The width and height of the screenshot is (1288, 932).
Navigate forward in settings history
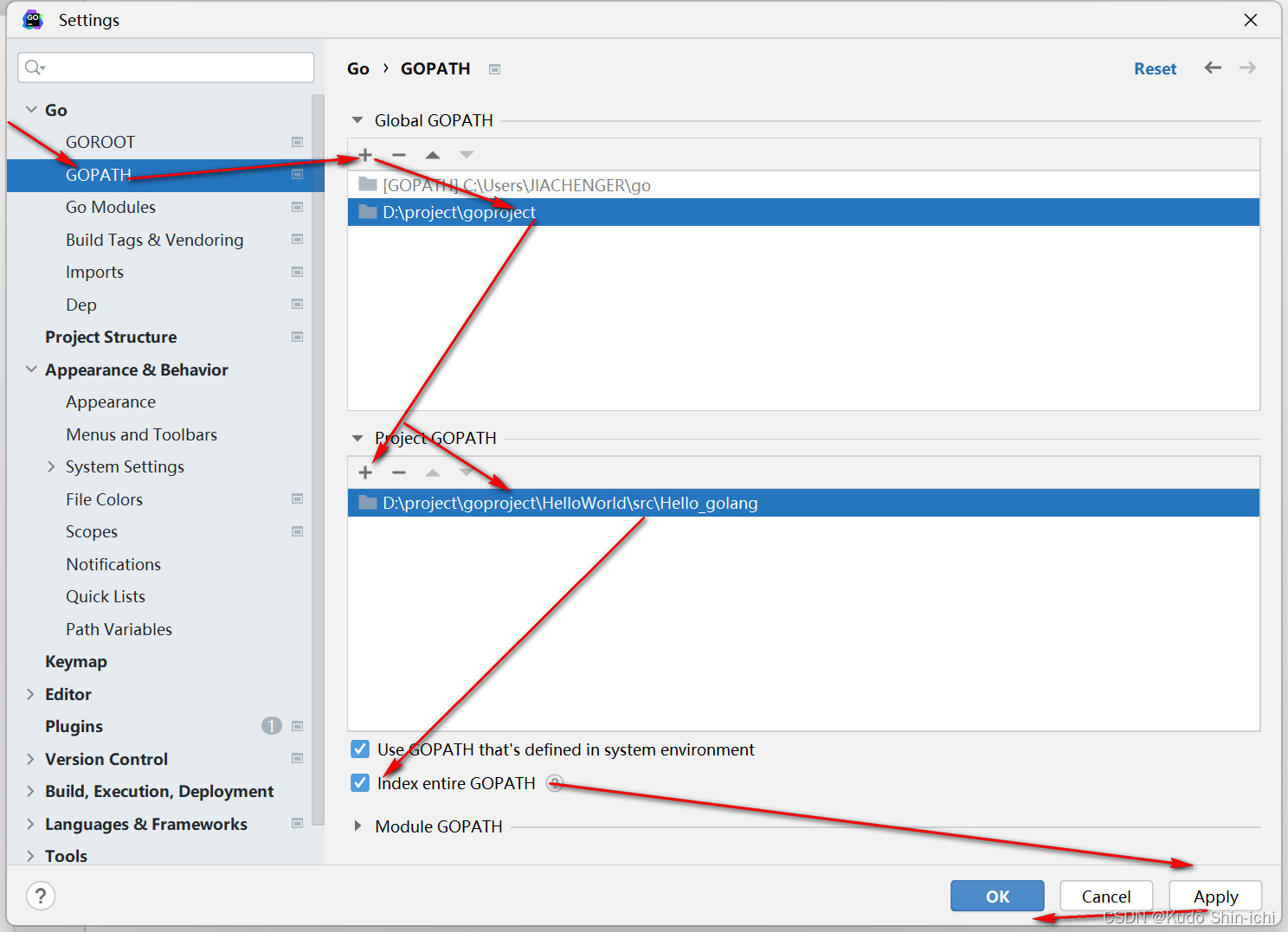[1247, 67]
